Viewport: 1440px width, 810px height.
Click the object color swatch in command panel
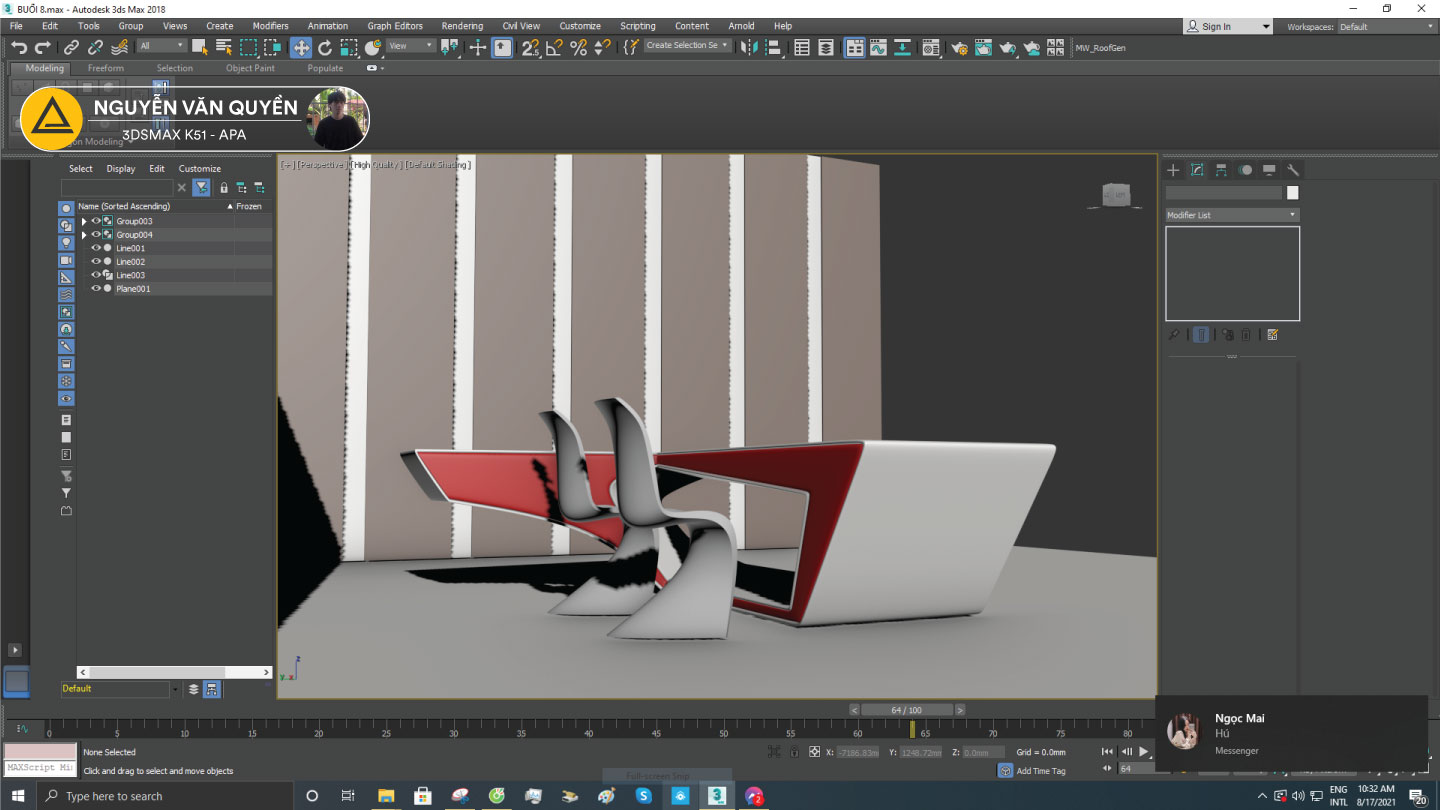click(1292, 193)
